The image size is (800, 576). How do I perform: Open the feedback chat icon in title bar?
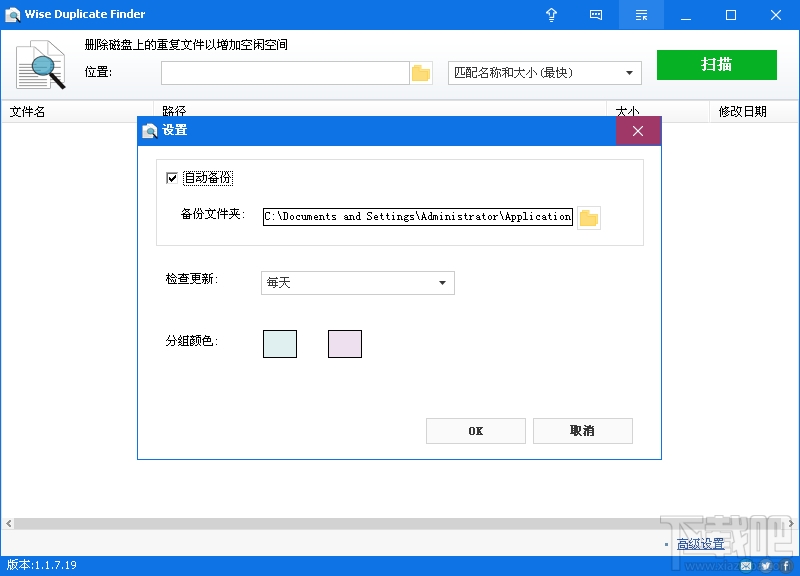596,15
